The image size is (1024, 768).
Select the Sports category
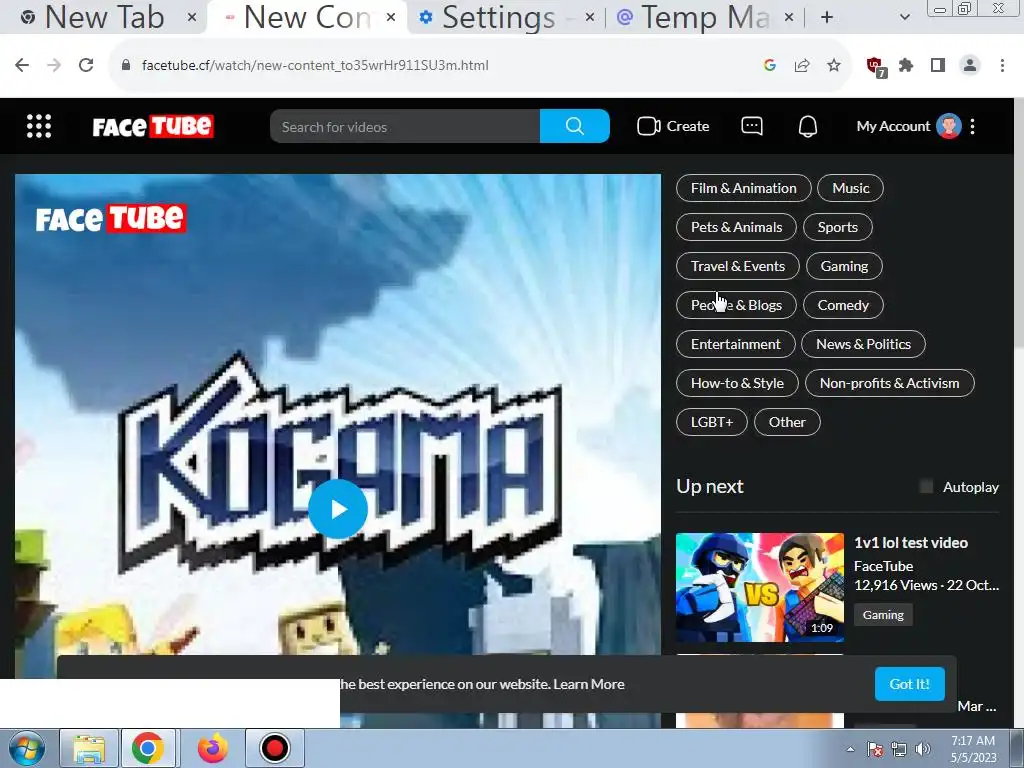838,227
